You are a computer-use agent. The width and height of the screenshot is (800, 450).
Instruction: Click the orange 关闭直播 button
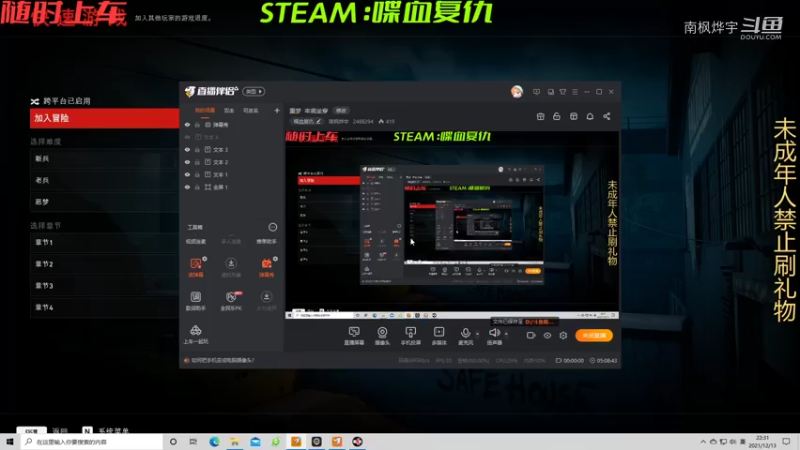pos(594,335)
